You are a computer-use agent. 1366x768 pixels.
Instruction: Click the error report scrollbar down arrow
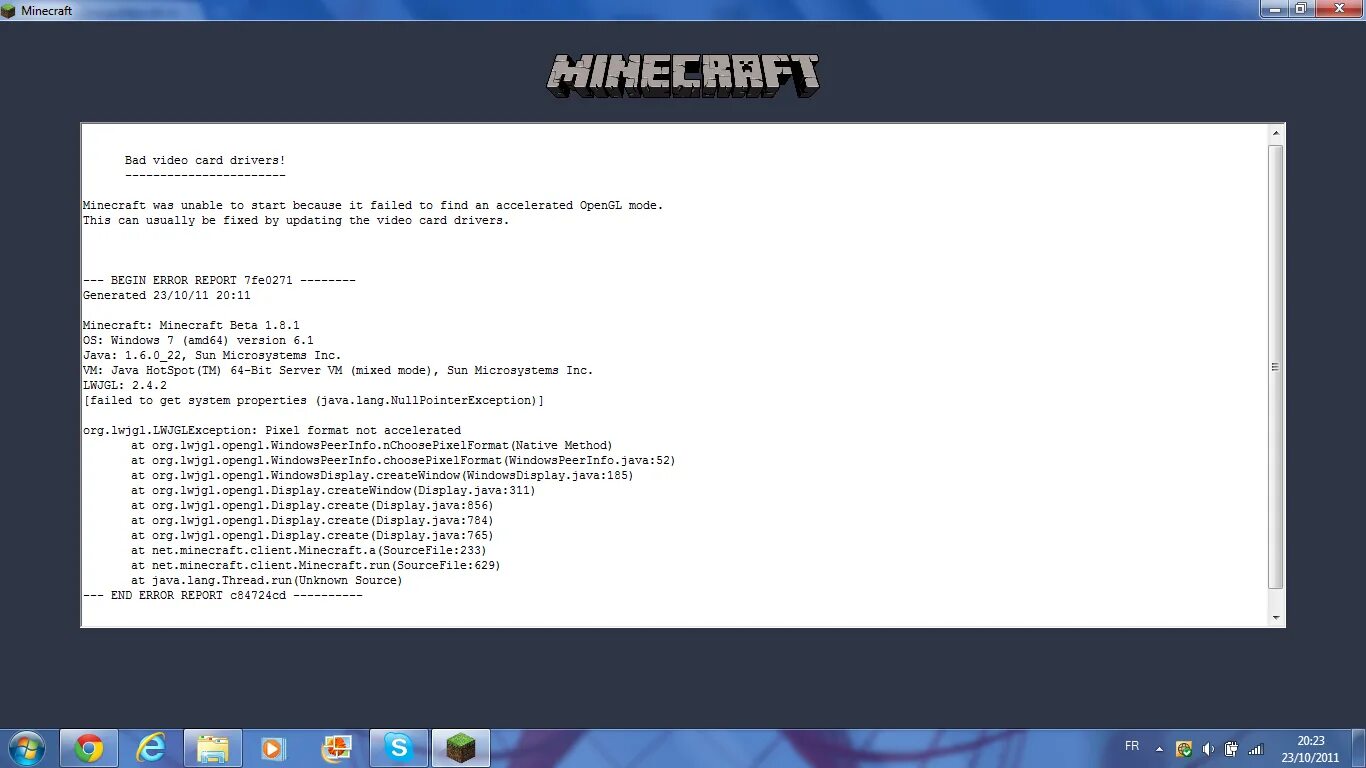click(1275, 618)
